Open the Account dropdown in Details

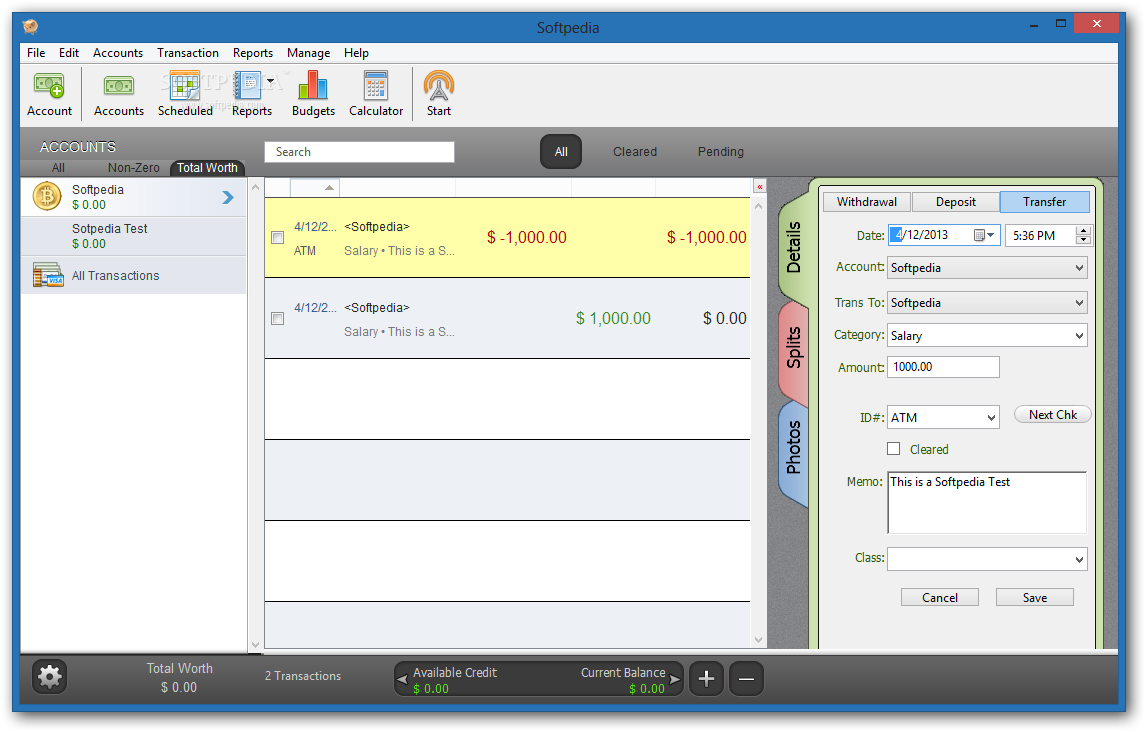point(987,267)
